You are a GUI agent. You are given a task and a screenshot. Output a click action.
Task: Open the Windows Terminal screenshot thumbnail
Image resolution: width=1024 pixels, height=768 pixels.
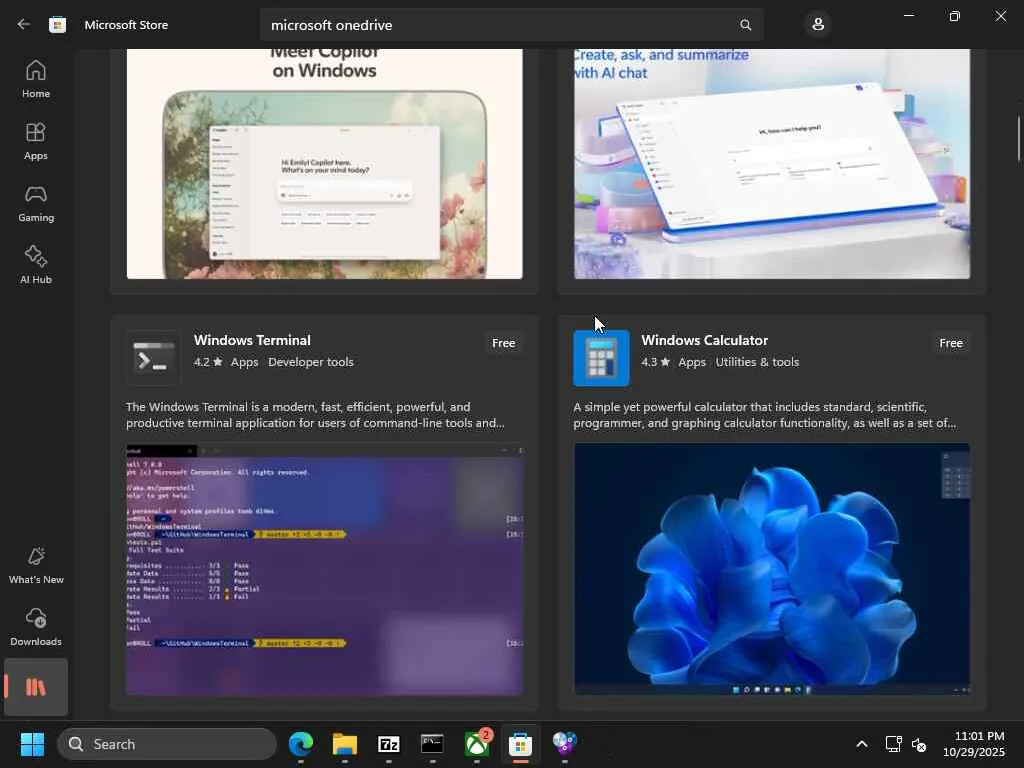pyautogui.click(x=325, y=569)
